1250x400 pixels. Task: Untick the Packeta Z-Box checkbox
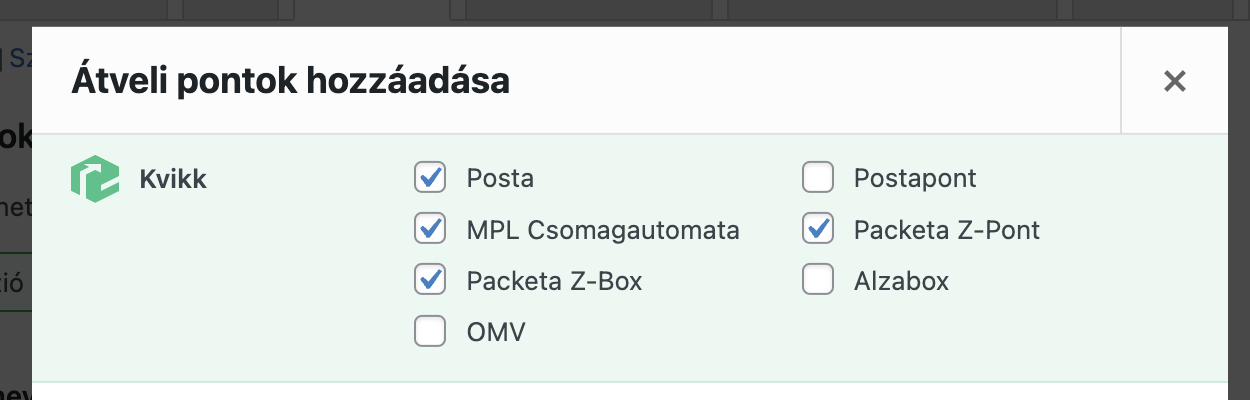[430, 280]
